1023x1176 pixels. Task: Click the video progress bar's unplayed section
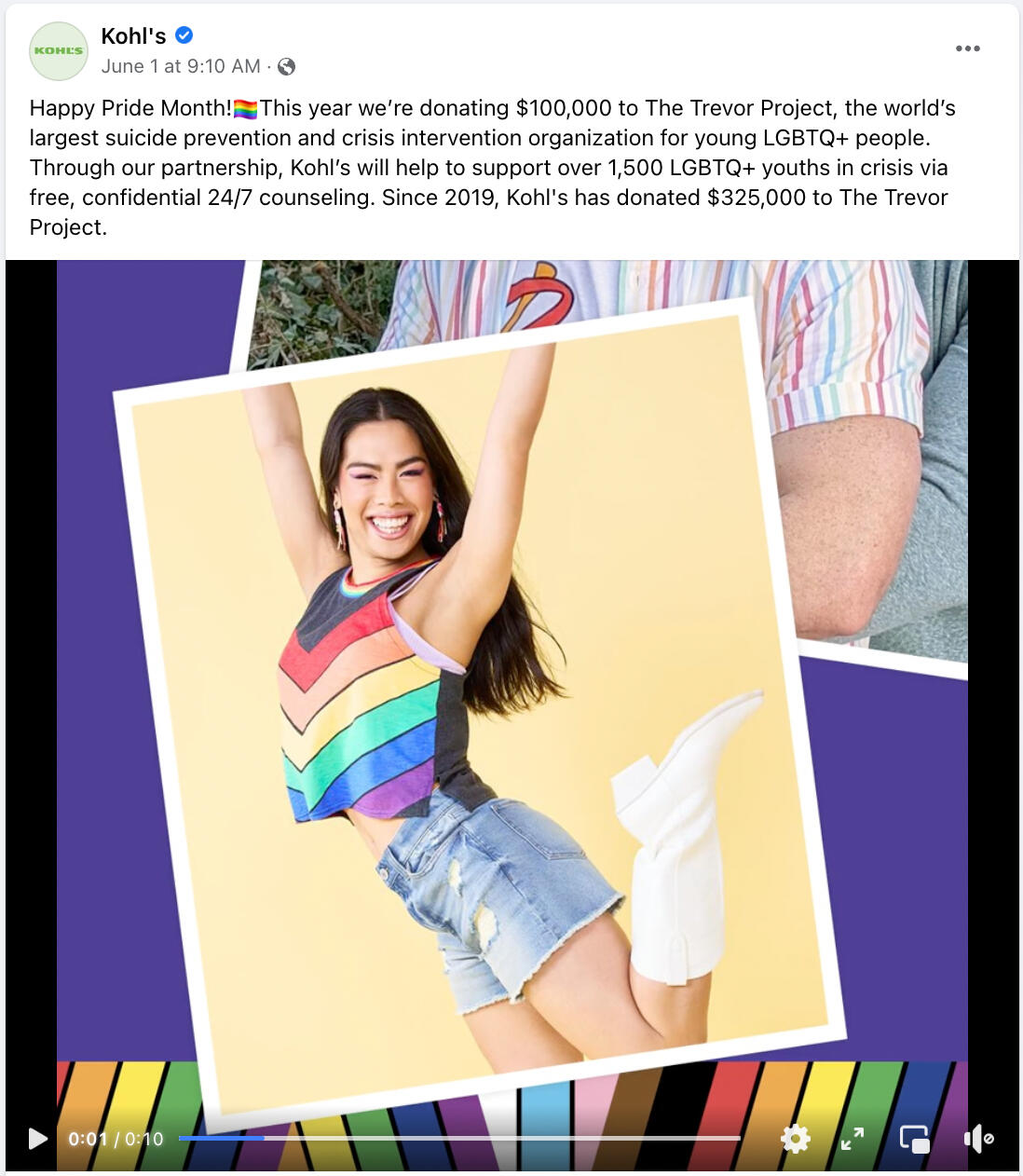(x=502, y=1138)
